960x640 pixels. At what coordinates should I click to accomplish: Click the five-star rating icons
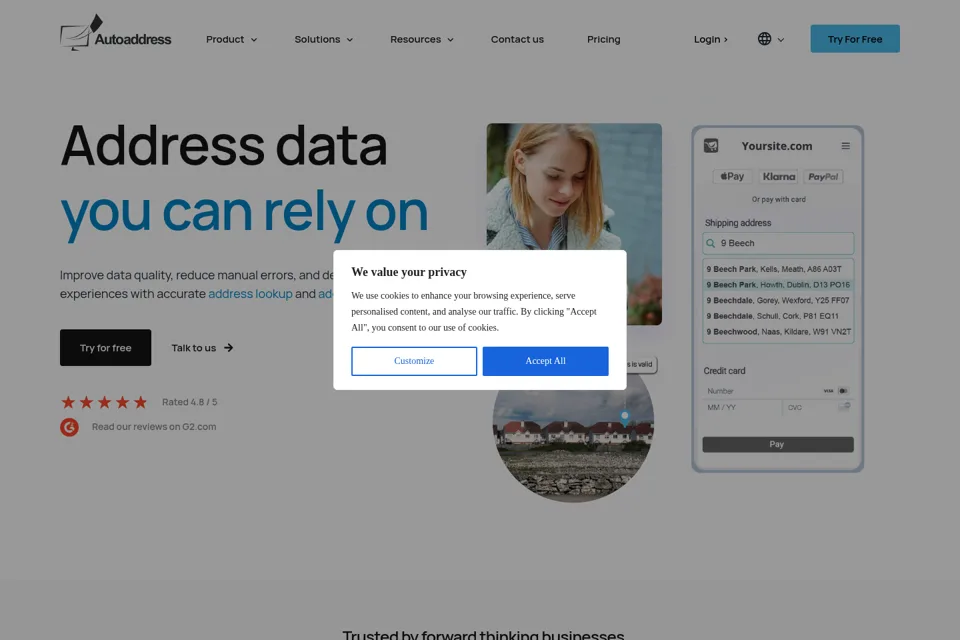[104, 402]
